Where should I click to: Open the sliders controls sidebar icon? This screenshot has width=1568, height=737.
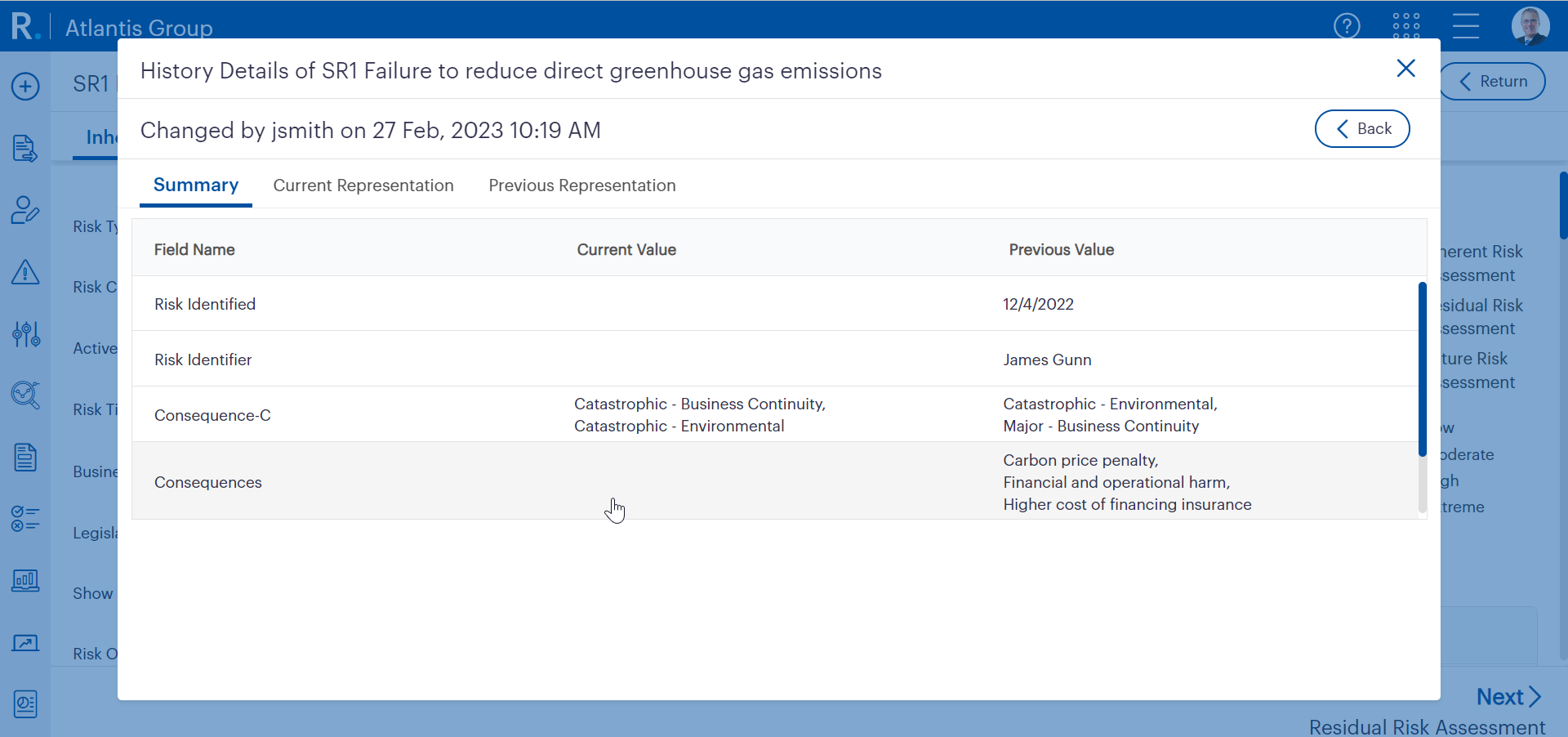pos(25,333)
